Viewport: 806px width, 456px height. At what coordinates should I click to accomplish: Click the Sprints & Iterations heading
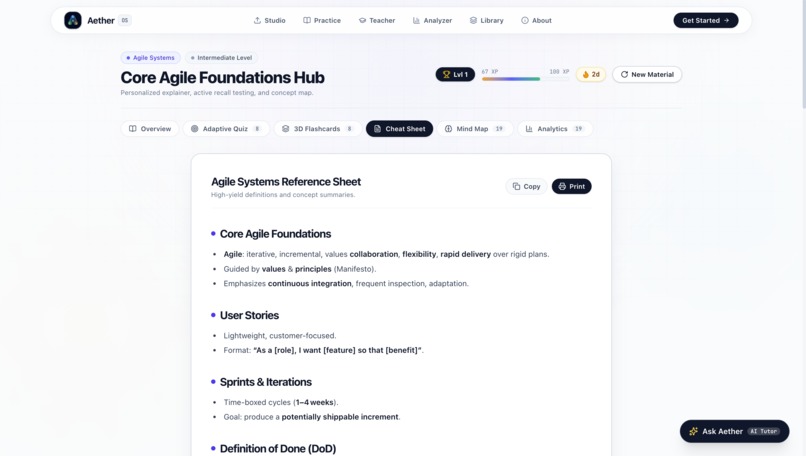point(266,382)
